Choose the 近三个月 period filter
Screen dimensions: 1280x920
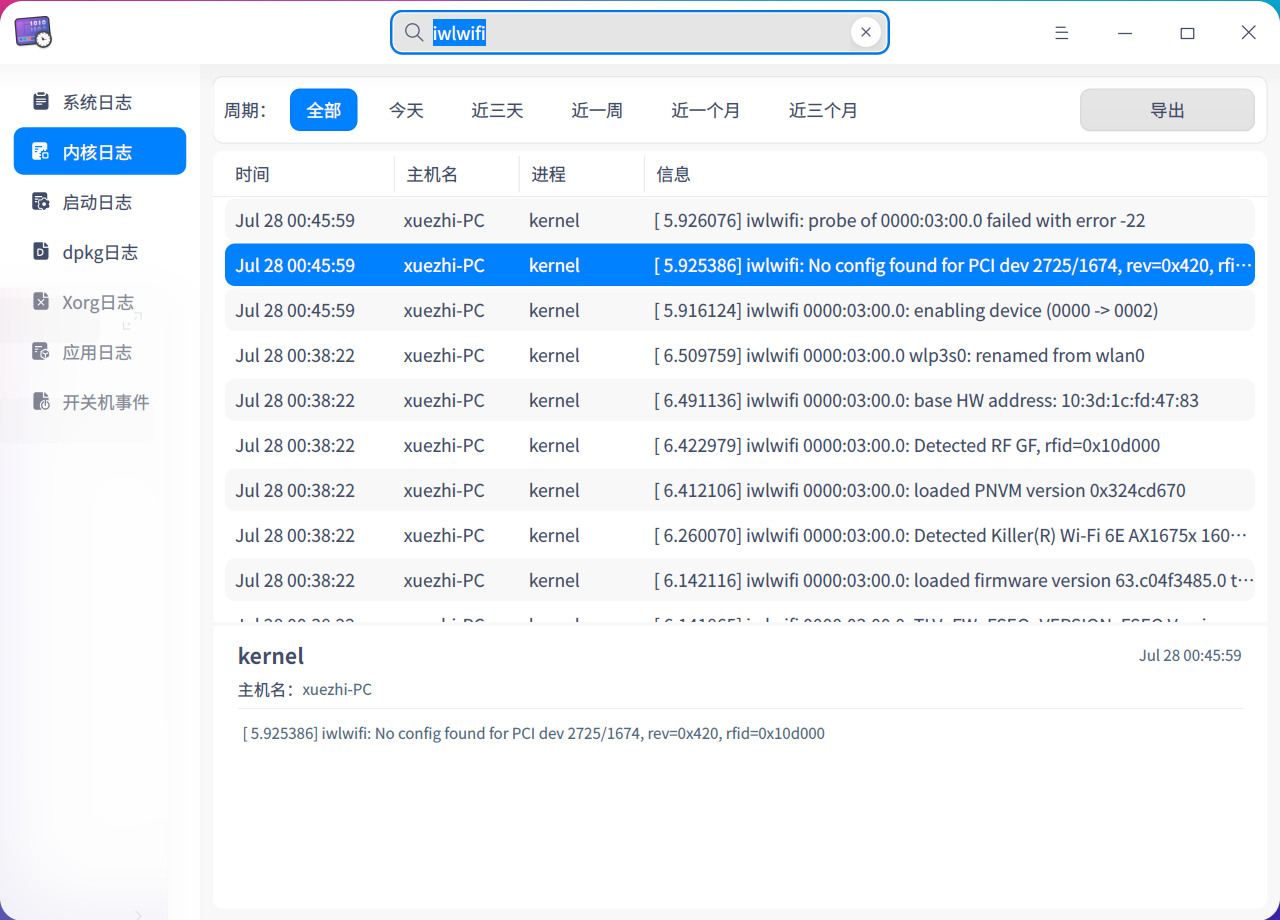[x=823, y=110]
